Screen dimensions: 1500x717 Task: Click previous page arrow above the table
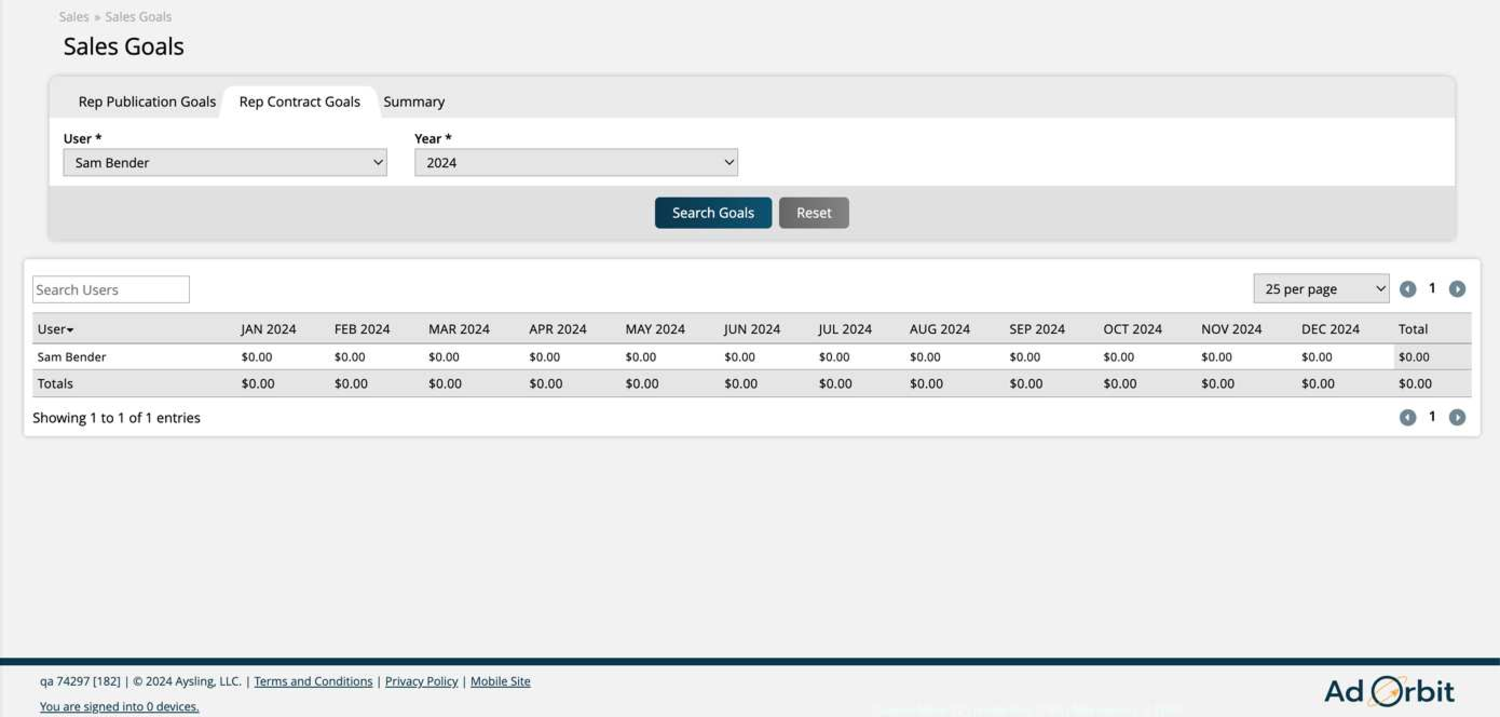(x=1408, y=289)
